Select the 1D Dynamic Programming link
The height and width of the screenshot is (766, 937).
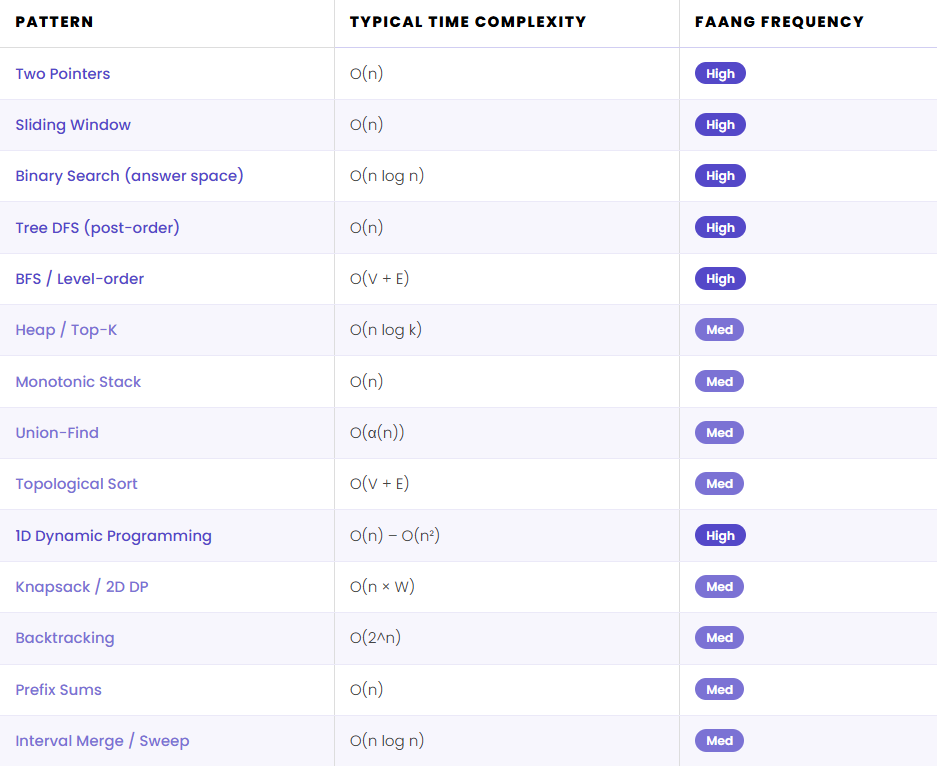click(x=113, y=536)
